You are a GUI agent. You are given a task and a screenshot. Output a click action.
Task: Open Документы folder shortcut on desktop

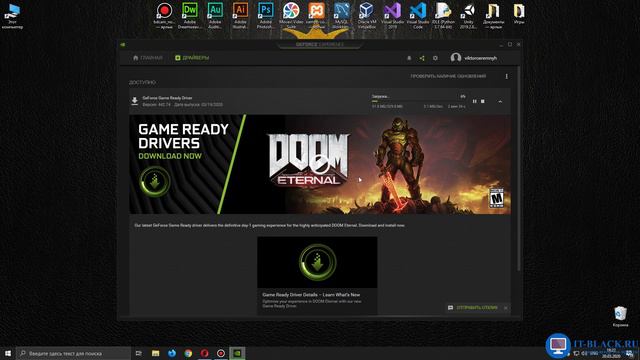pyautogui.click(x=493, y=16)
